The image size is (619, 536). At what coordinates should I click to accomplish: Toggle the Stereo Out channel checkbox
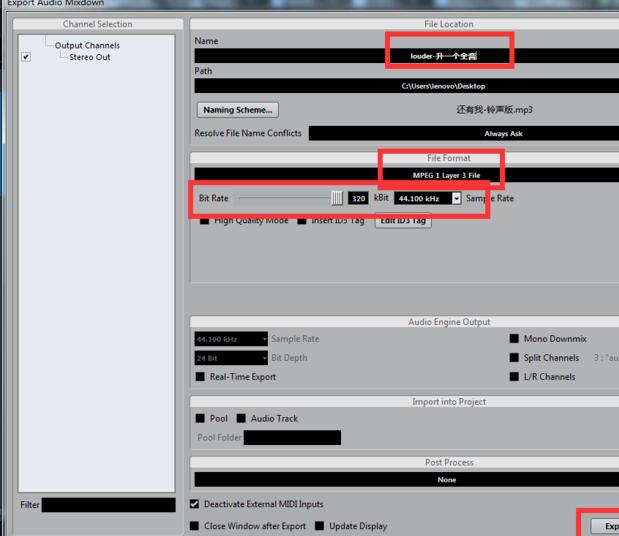pyautogui.click(x=26, y=58)
